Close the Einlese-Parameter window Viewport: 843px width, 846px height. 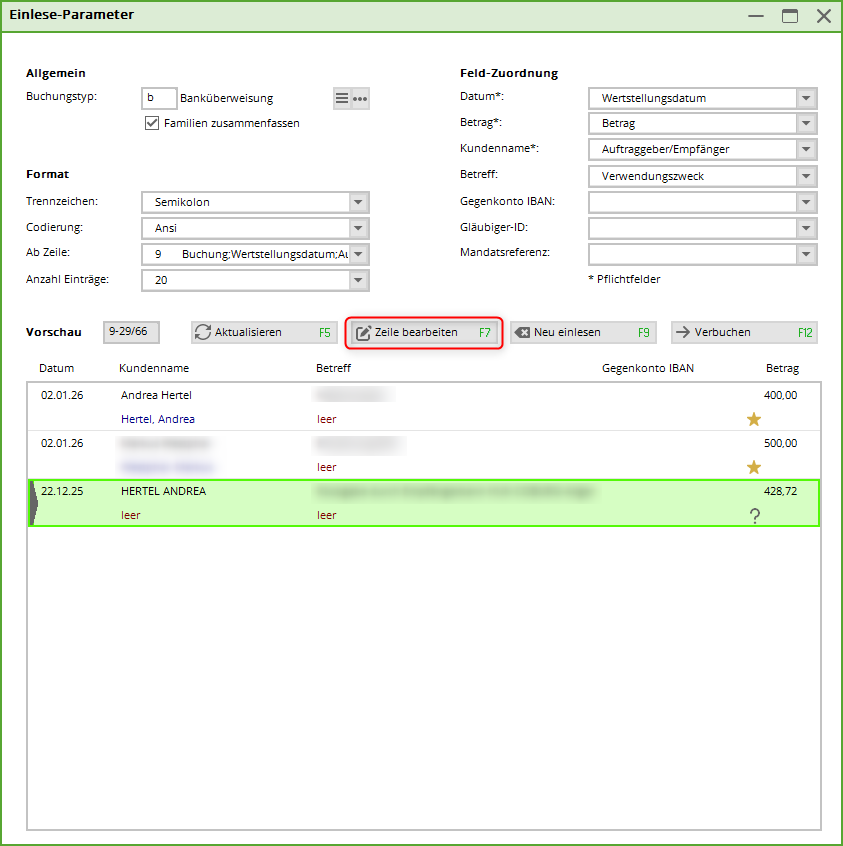pyautogui.click(x=823, y=16)
